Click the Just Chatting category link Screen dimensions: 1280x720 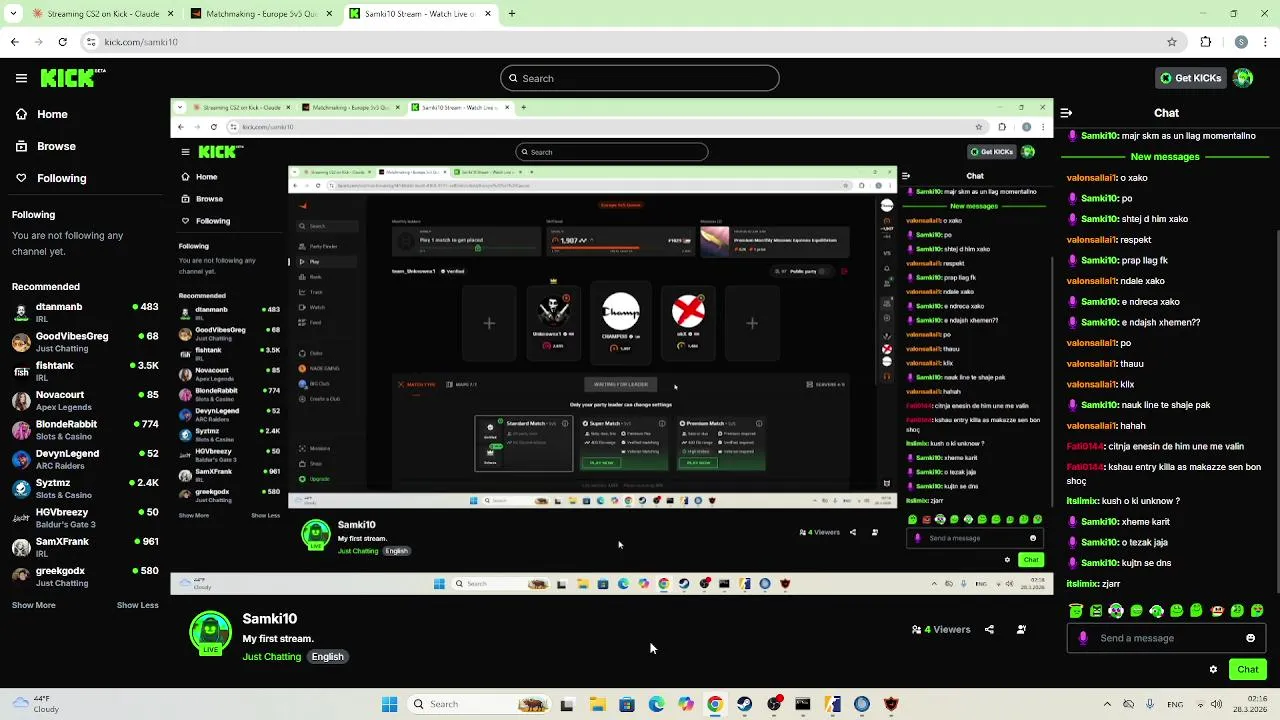point(271,657)
